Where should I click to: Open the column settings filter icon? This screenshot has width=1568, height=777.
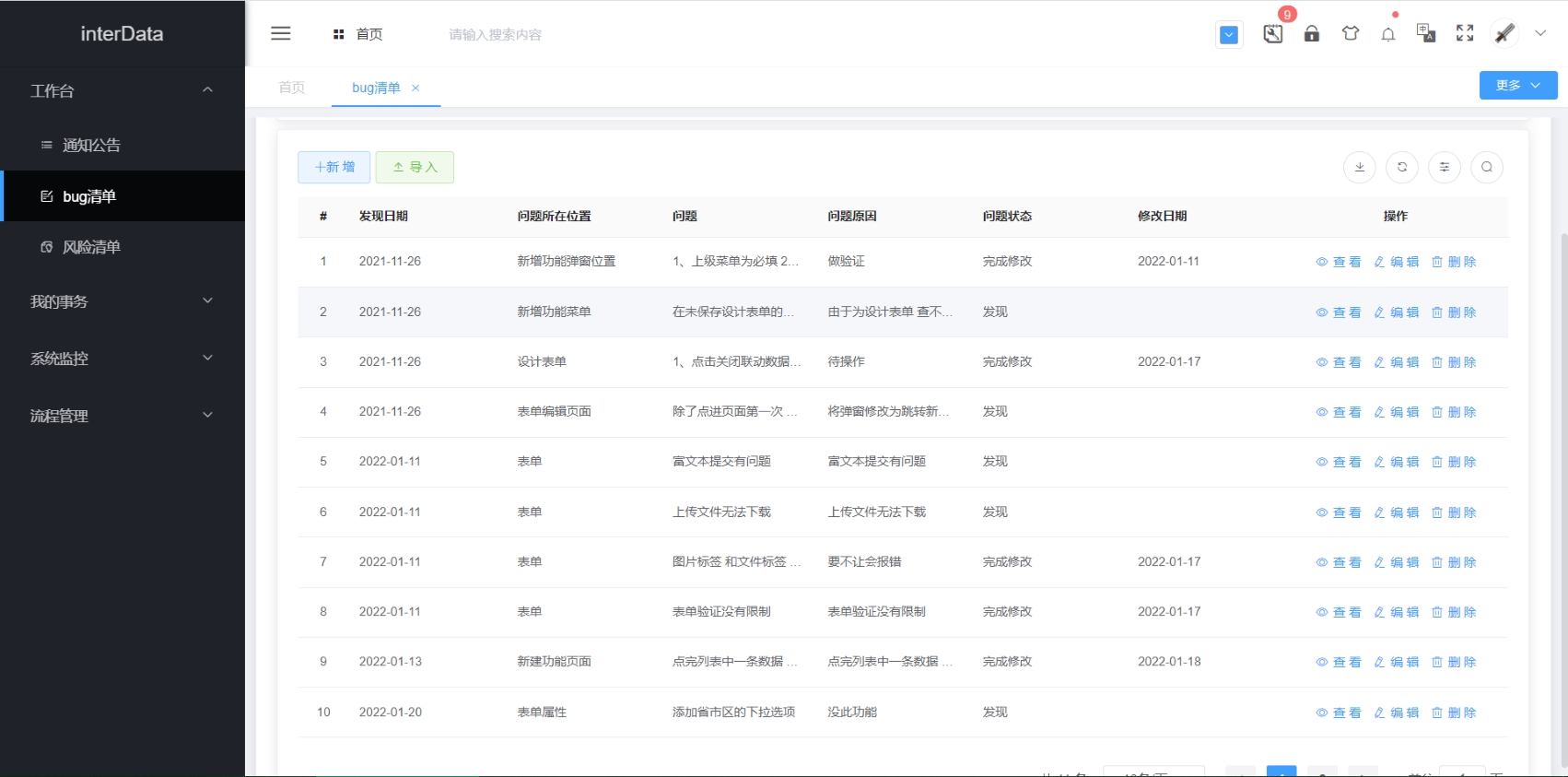[1445, 167]
